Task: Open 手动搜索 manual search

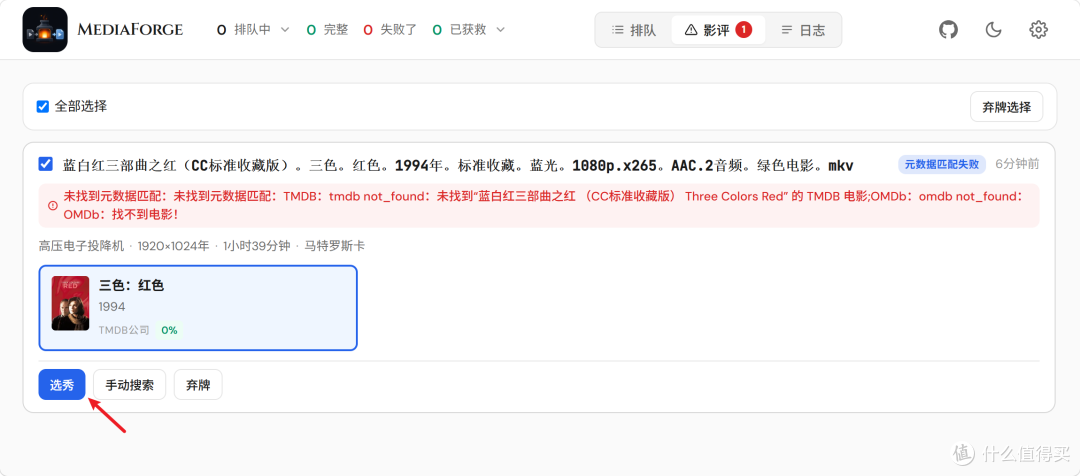Action: pos(129,384)
